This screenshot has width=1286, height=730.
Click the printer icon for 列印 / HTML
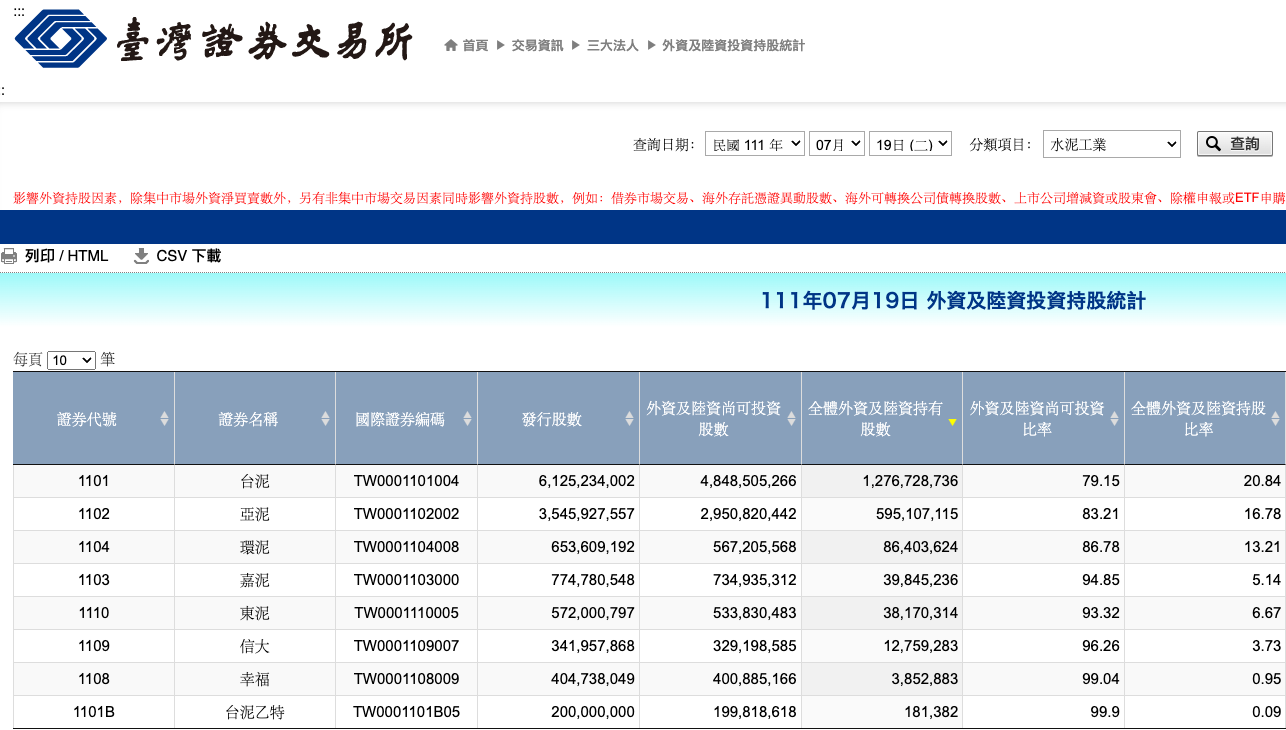click(9, 256)
